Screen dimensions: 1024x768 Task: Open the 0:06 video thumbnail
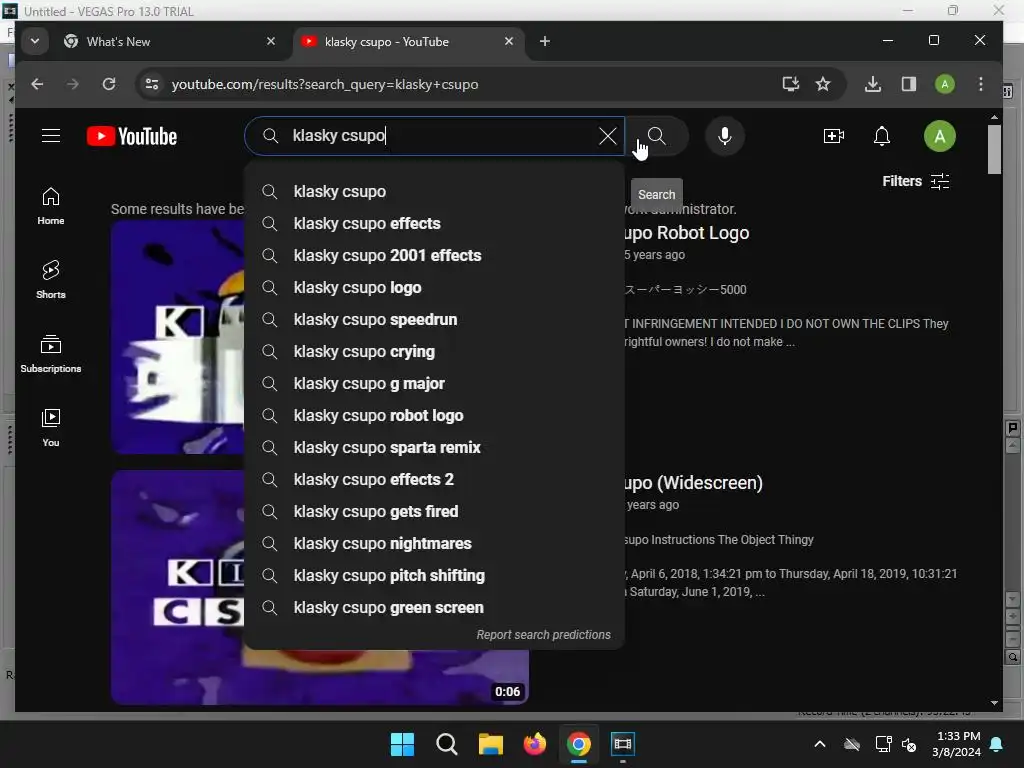point(178,587)
